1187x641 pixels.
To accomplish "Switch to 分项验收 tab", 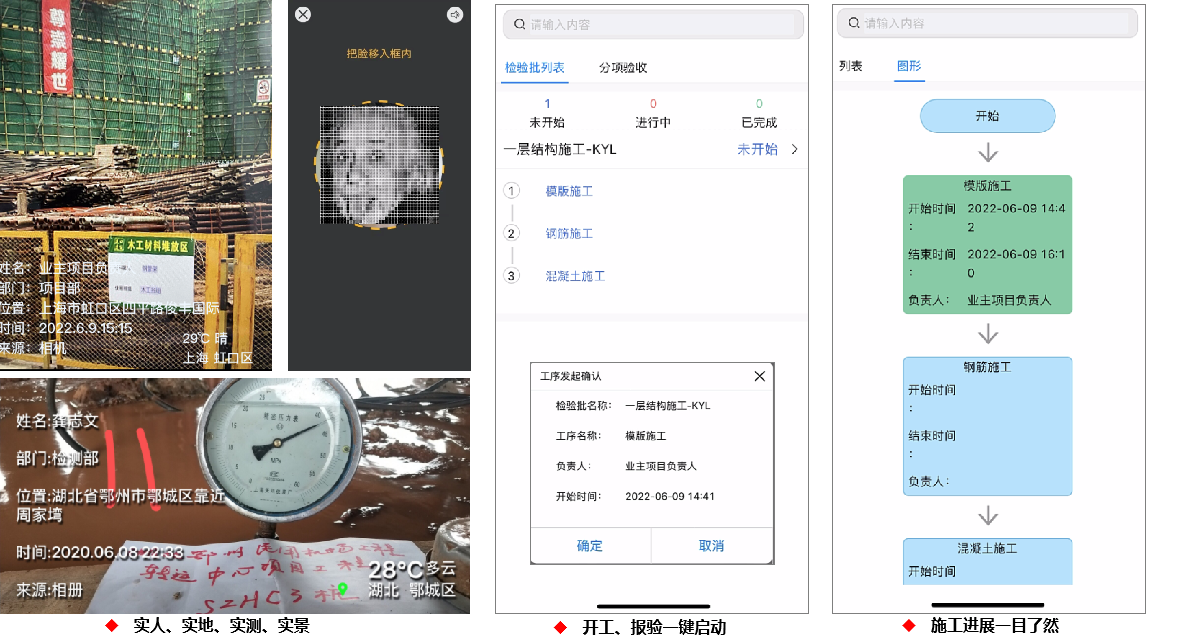I will coord(623,68).
